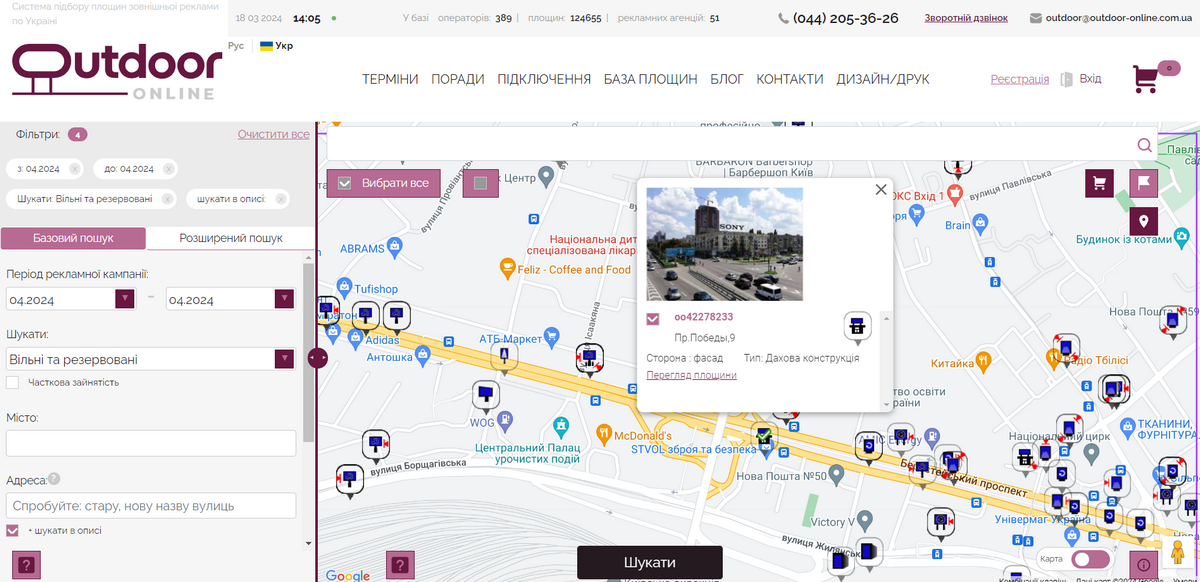Click the cart icon on map
The height and width of the screenshot is (582, 1200).
click(x=1100, y=183)
